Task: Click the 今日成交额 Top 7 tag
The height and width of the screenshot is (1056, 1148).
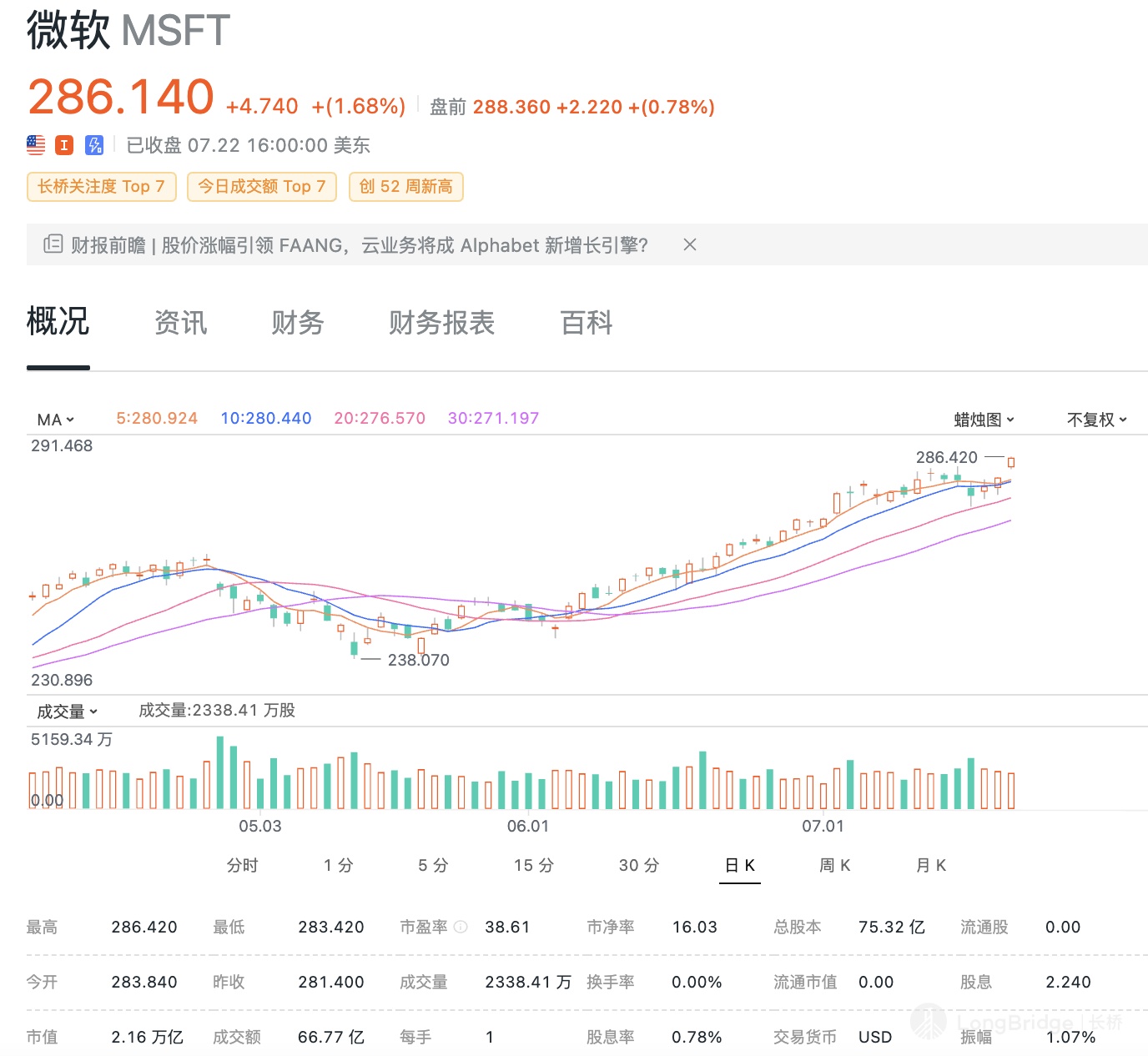Action: pyautogui.click(x=262, y=186)
